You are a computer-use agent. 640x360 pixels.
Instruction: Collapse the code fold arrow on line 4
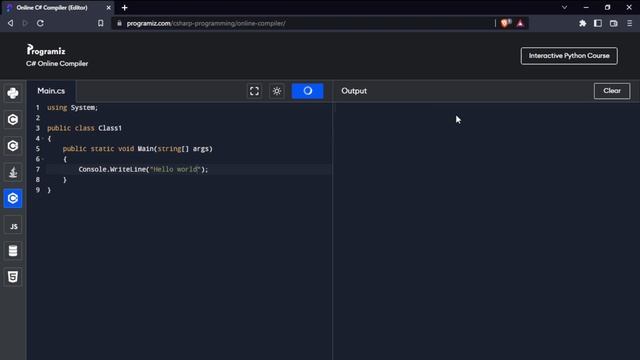click(43, 139)
